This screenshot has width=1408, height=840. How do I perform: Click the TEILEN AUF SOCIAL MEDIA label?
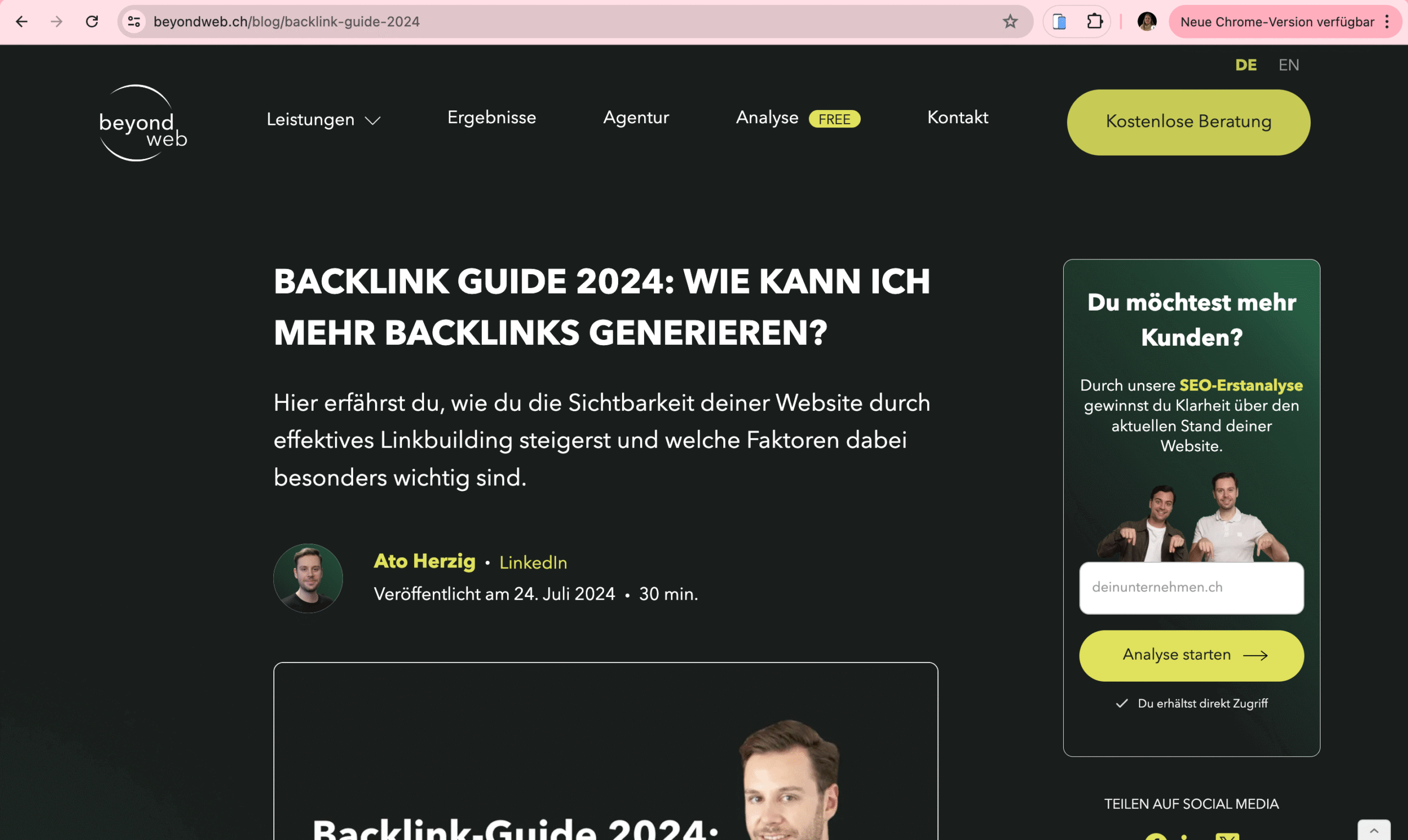click(x=1191, y=804)
